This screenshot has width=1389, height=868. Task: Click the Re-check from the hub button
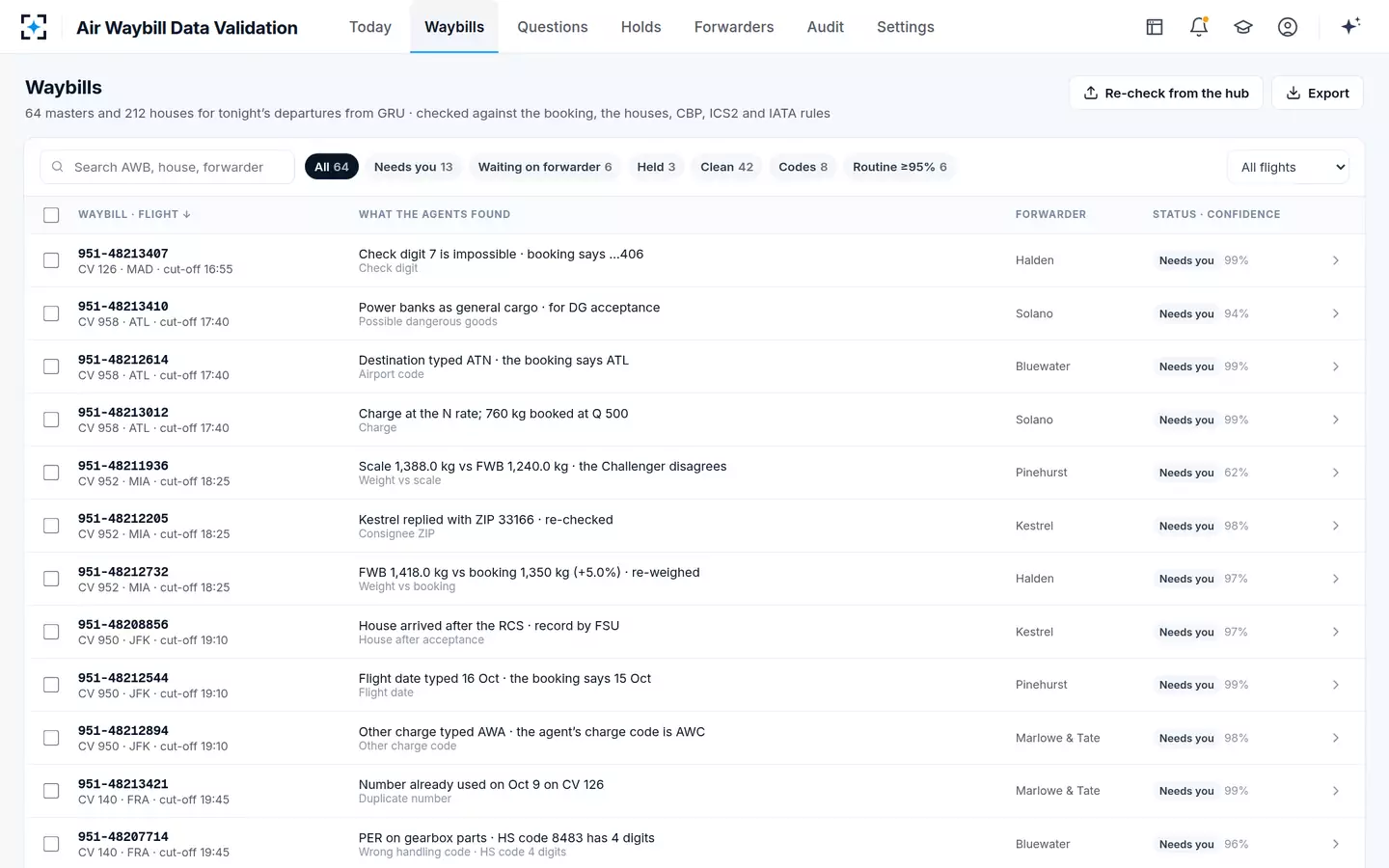pos(1166,93)
